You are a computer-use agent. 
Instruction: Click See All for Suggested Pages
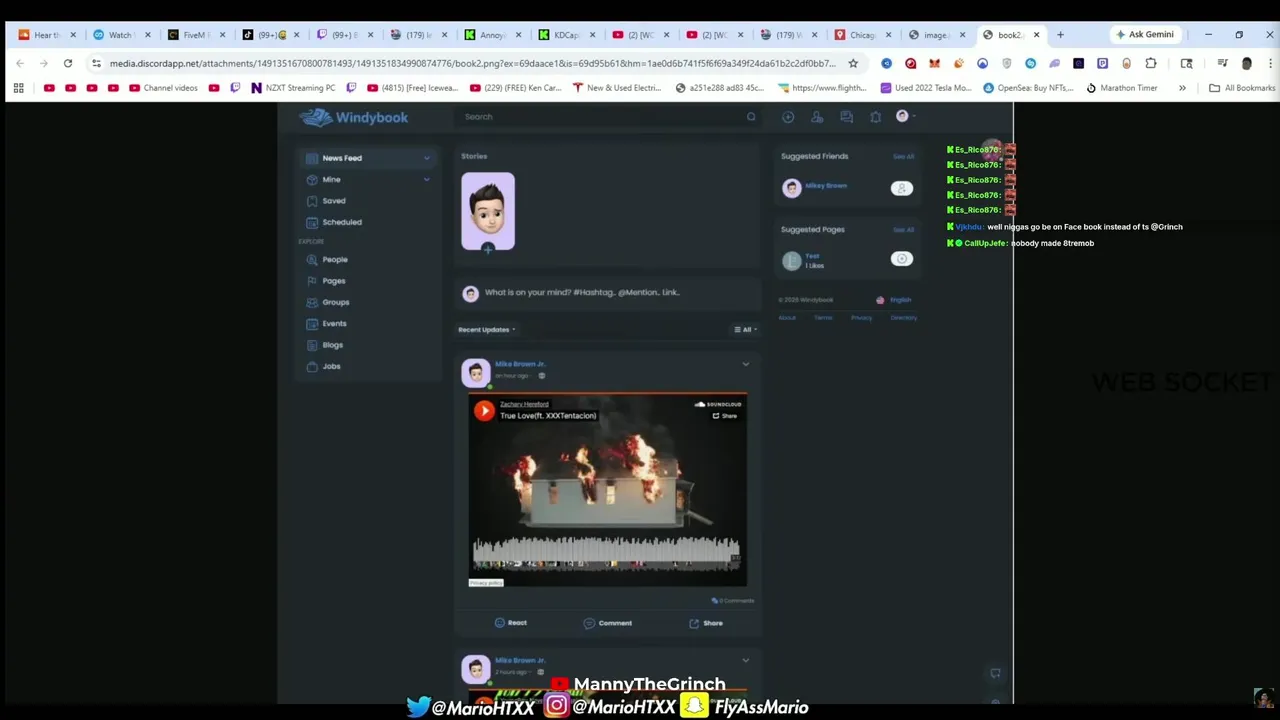pyautogui.click(x=903, y=230)
